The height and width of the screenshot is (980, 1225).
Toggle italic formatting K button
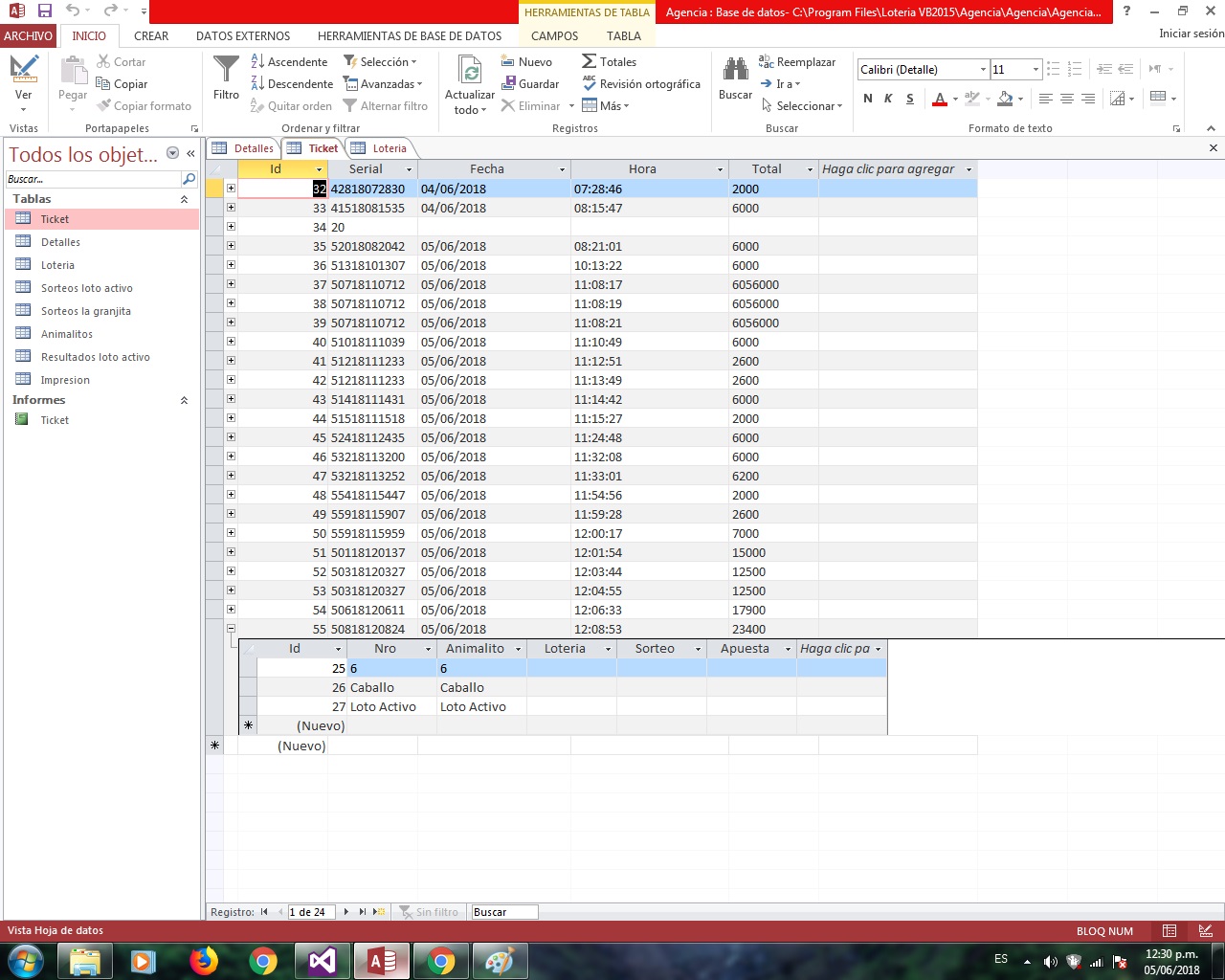click(888, 99)
